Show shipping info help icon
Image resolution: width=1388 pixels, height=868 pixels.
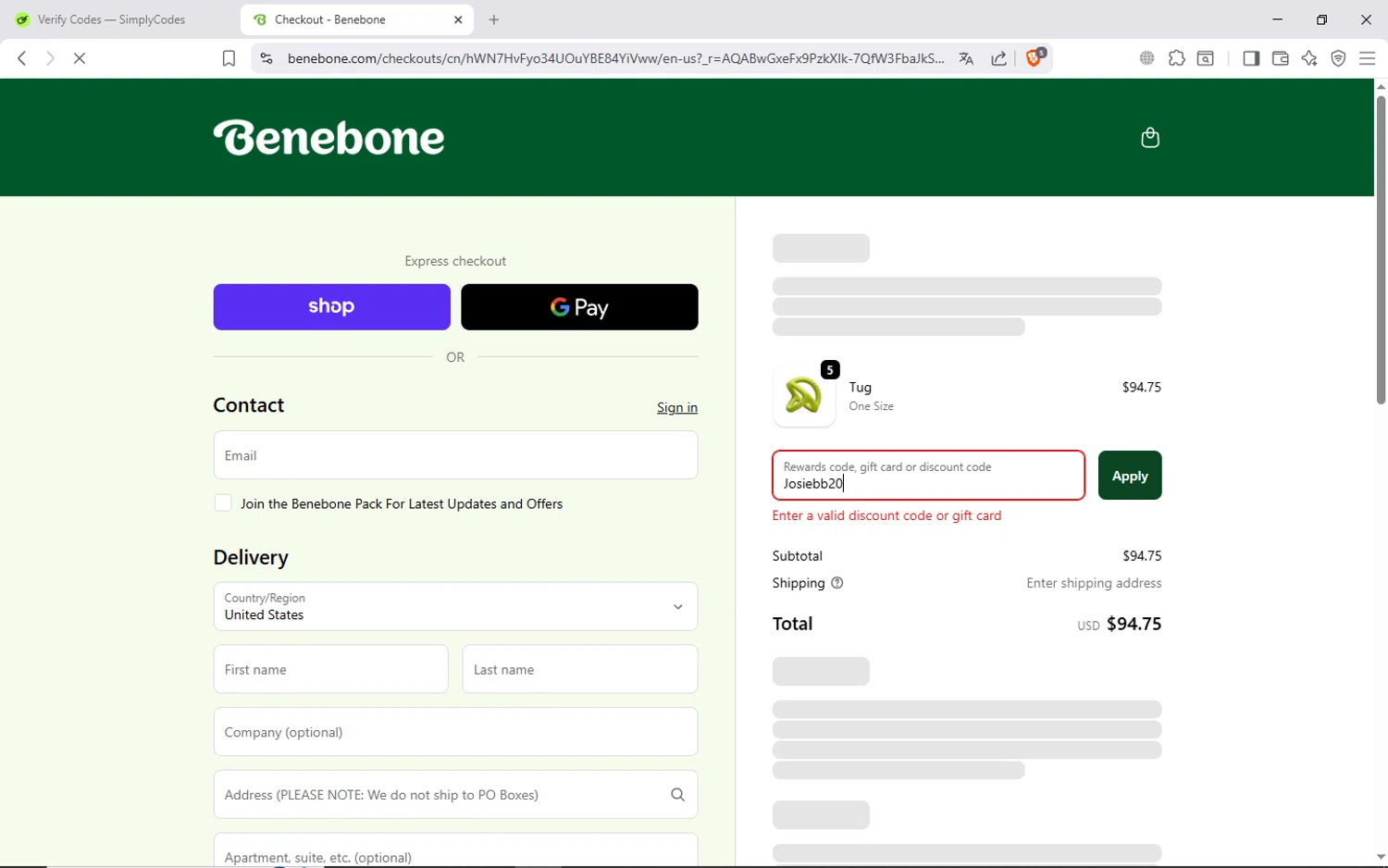837,583
